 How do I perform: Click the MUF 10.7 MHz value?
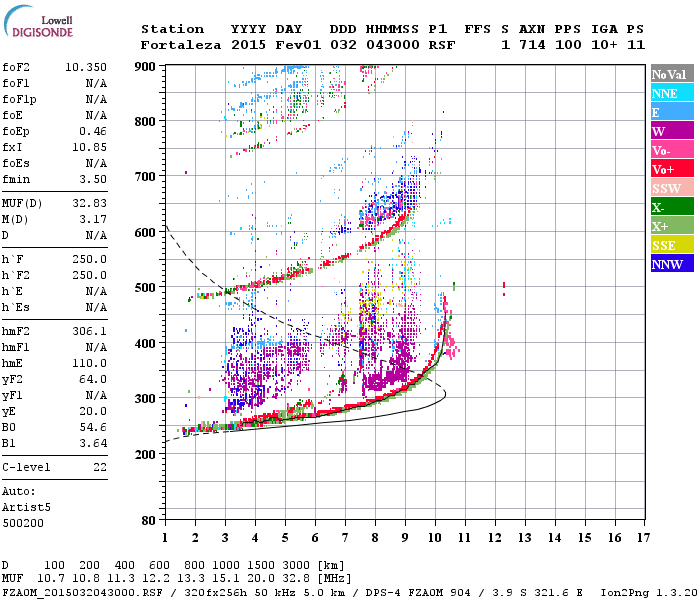pyautogui.click(x=51, y=579)
